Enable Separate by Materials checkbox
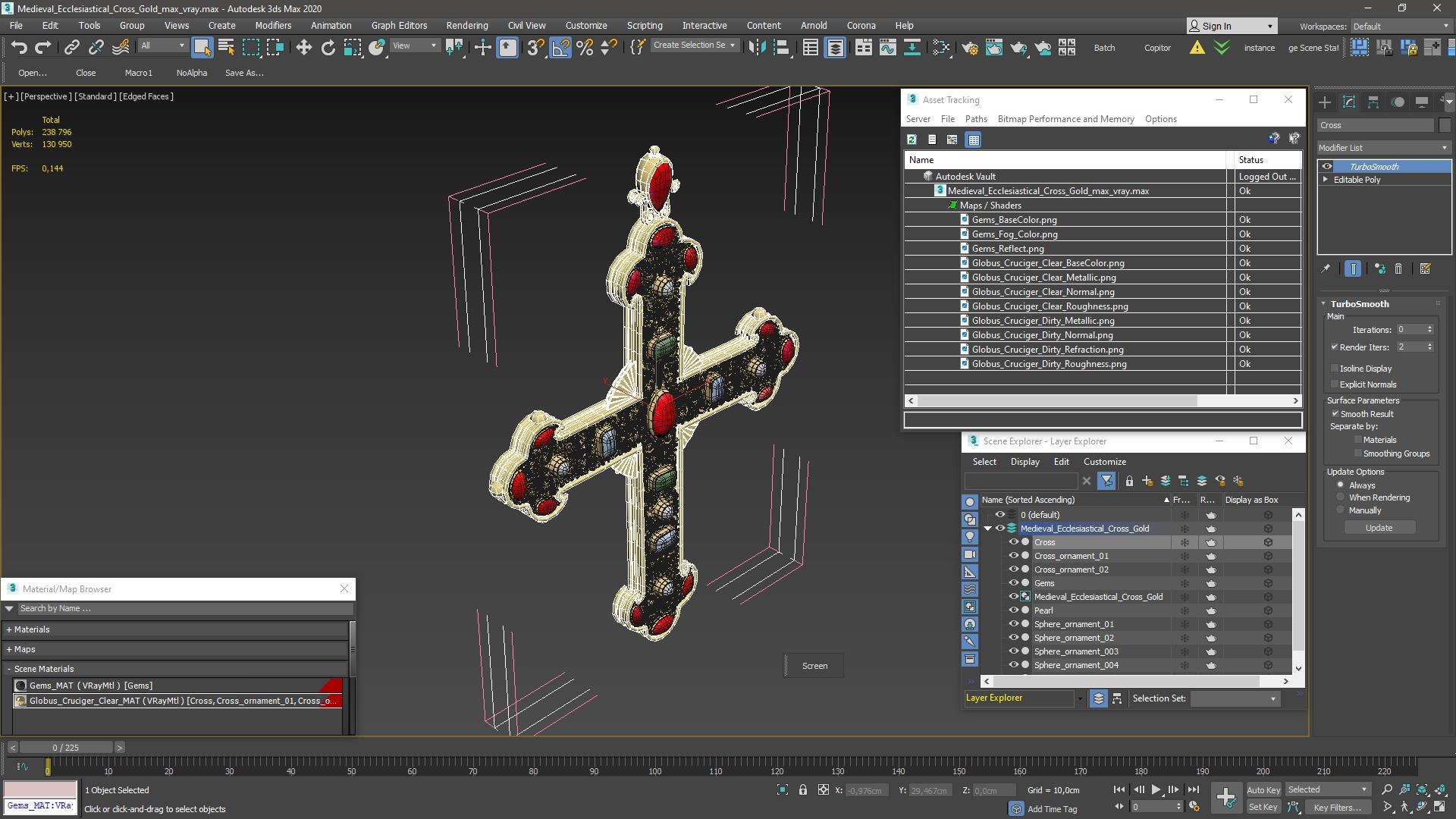Image resolution: width=1456 pixels, height=819 pixels. [1357, 440]
